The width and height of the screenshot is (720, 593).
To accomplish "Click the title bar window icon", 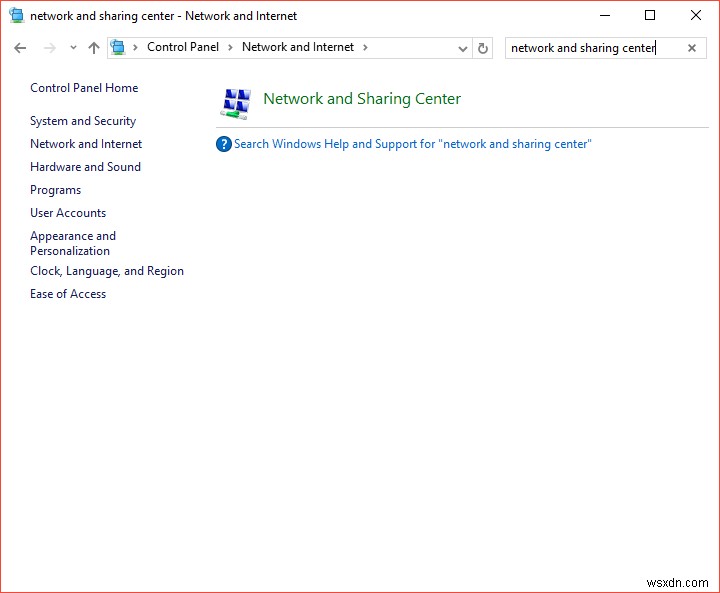I will [17, 16].
